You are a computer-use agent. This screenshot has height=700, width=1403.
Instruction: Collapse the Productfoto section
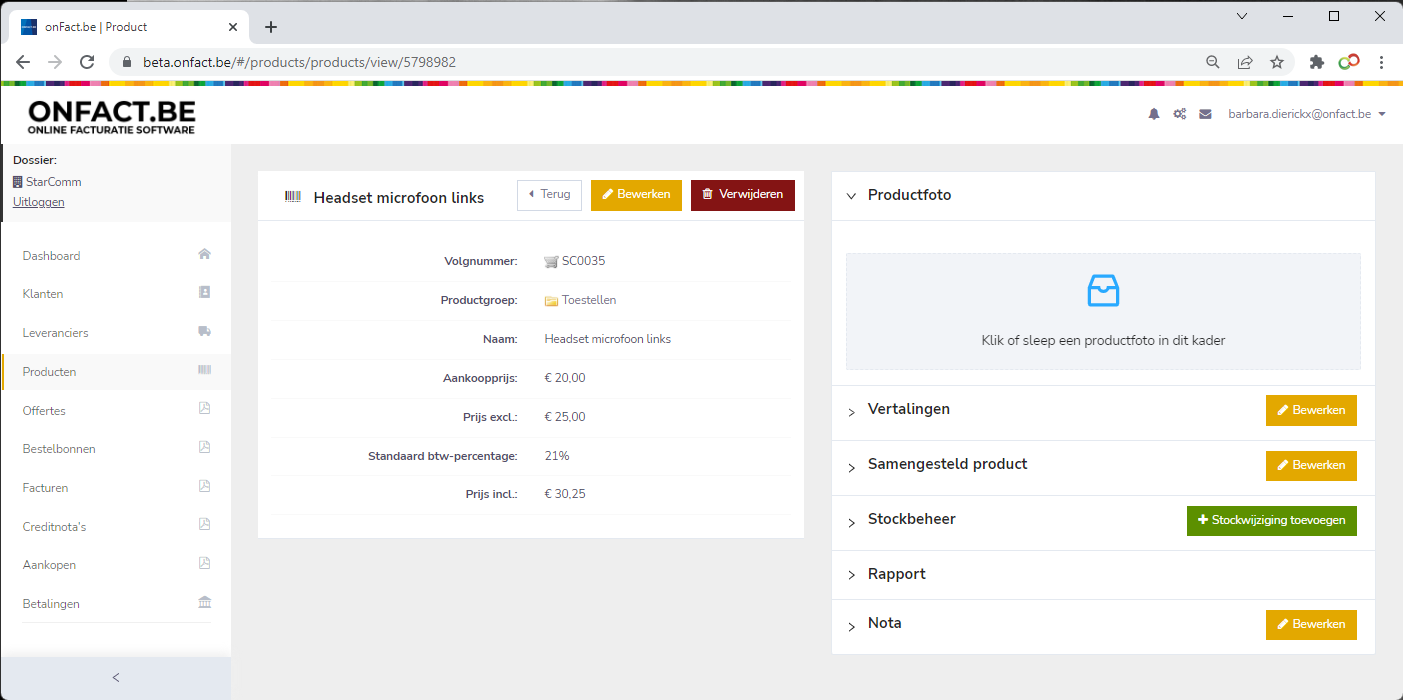(852, 196)
